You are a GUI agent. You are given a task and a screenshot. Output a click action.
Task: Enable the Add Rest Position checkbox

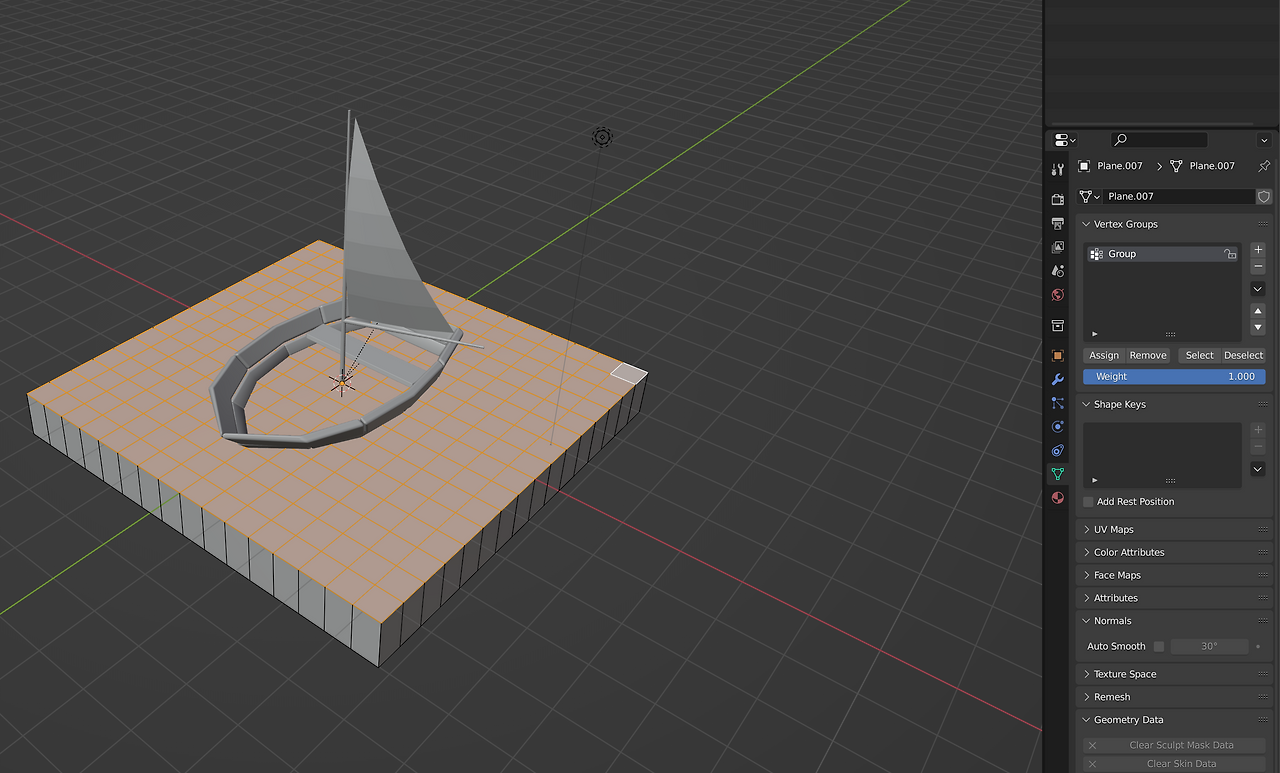point(1089,502)
